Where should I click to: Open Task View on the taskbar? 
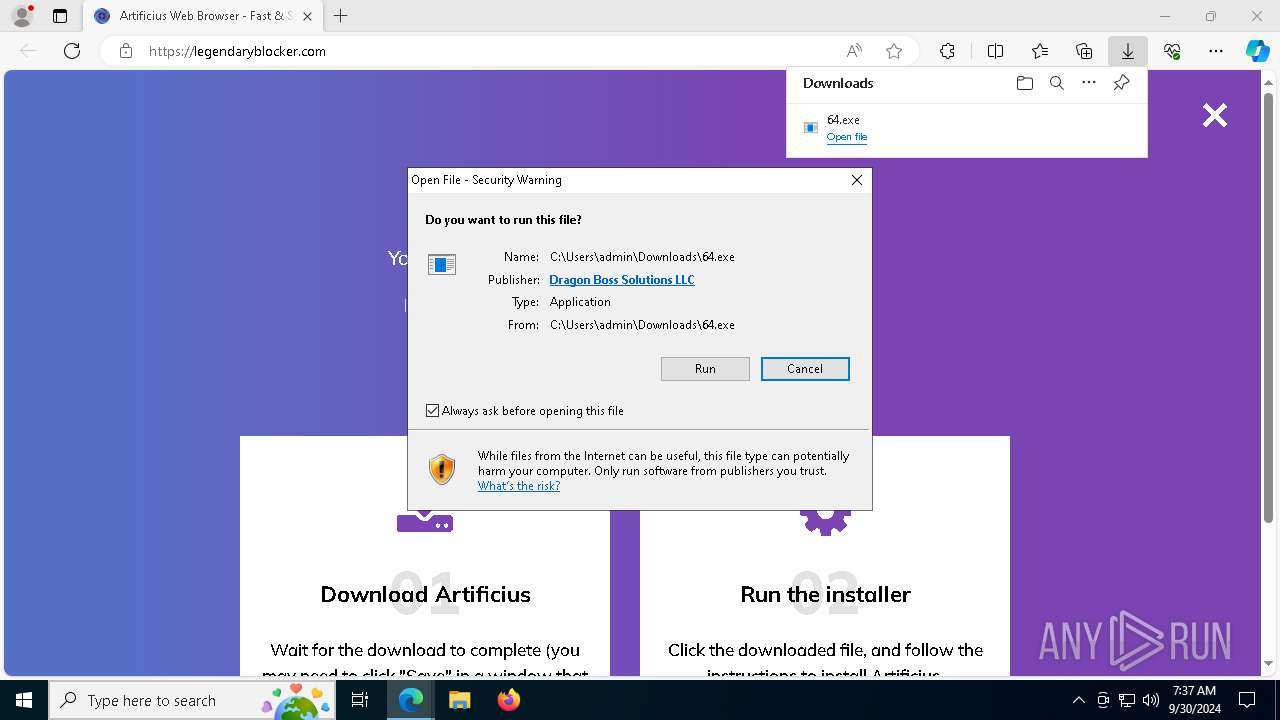[x=361, y=700]
